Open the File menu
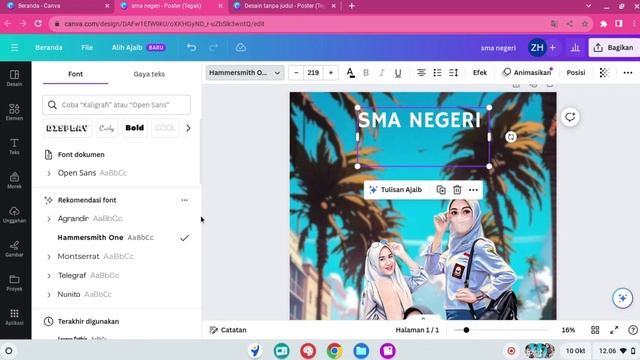The image size is (640, 360). (87, 48)
